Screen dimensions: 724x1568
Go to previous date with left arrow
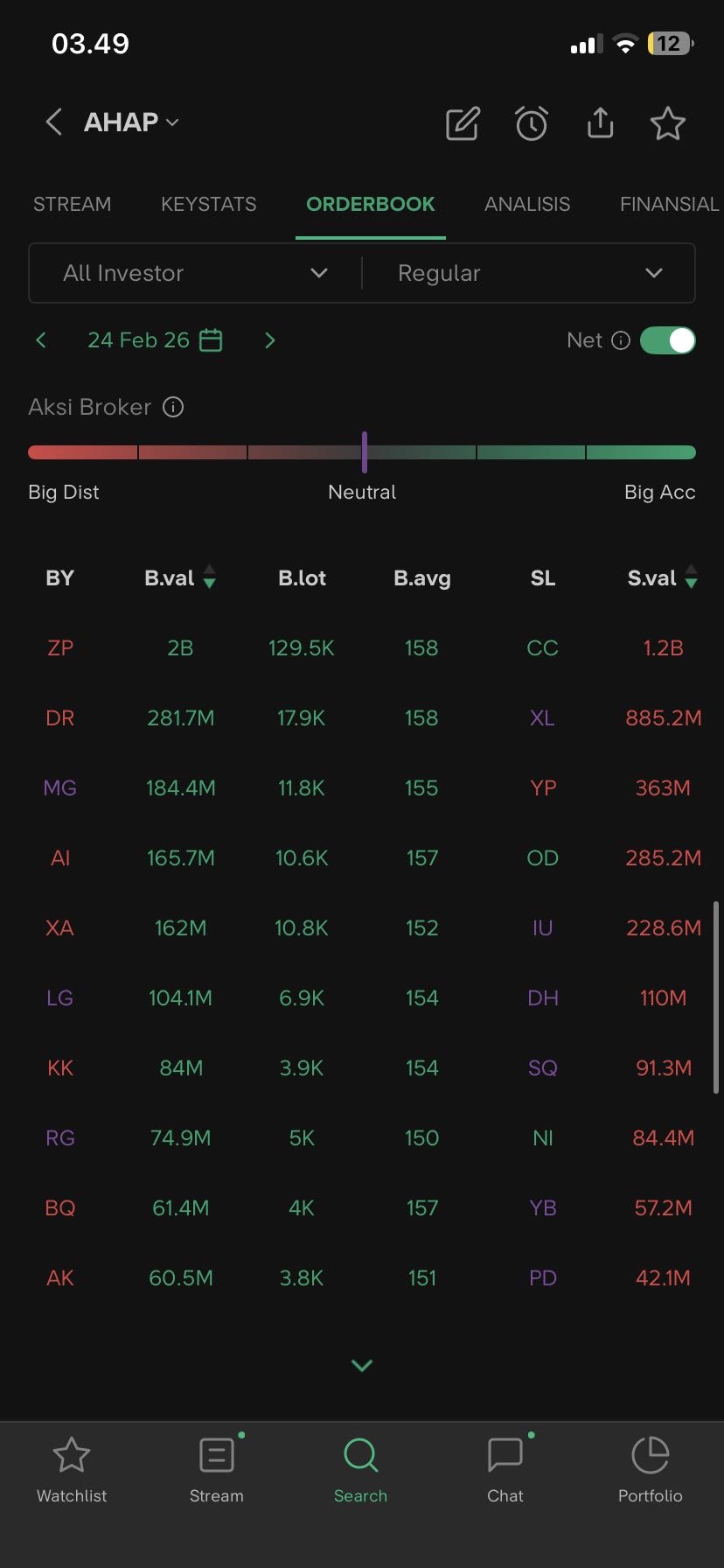(41, 340)
